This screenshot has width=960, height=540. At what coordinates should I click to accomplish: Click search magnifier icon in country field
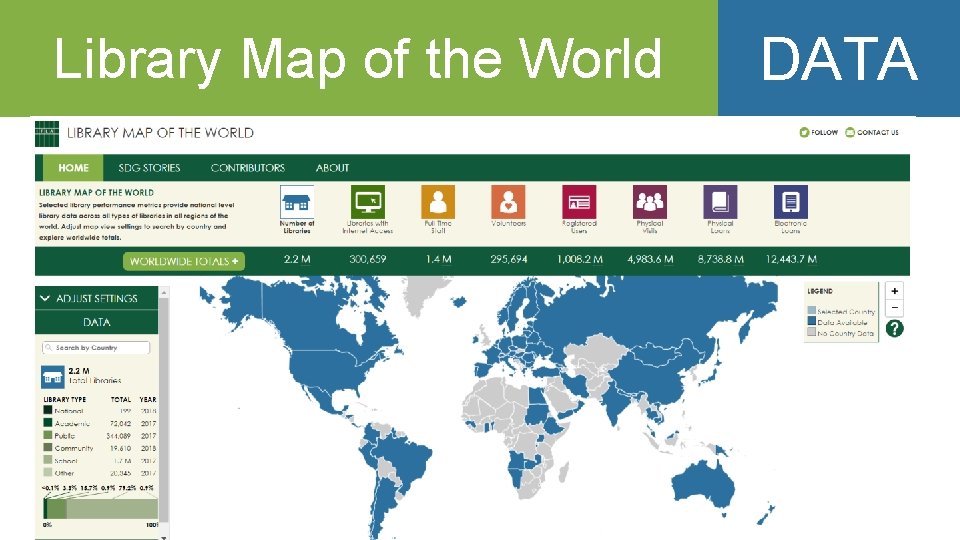point(49,348)
